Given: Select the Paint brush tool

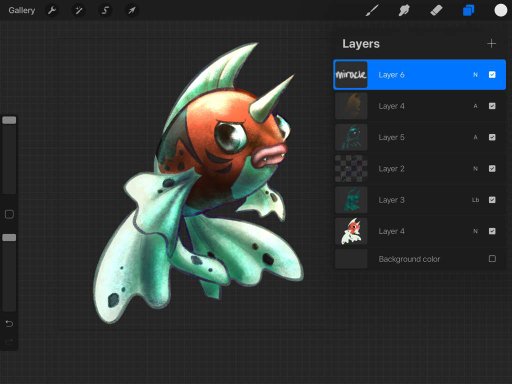Looking at the screenshot, I should coord(372,10).
